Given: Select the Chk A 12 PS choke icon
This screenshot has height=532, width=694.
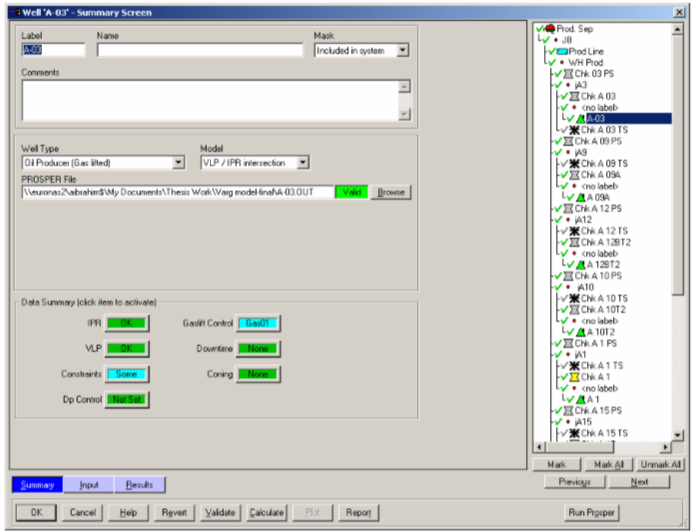Looking at the screenshot, I should 568,208.
